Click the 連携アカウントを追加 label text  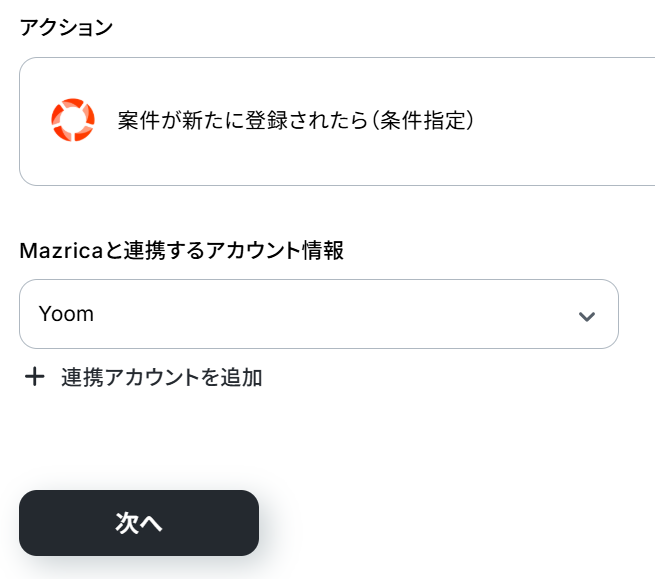point(162,377)
